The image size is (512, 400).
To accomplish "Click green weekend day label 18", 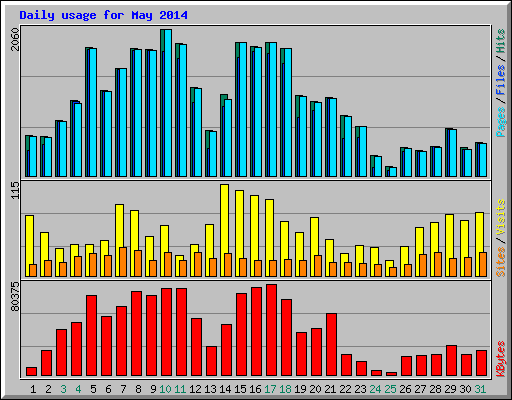I will 285,389.
